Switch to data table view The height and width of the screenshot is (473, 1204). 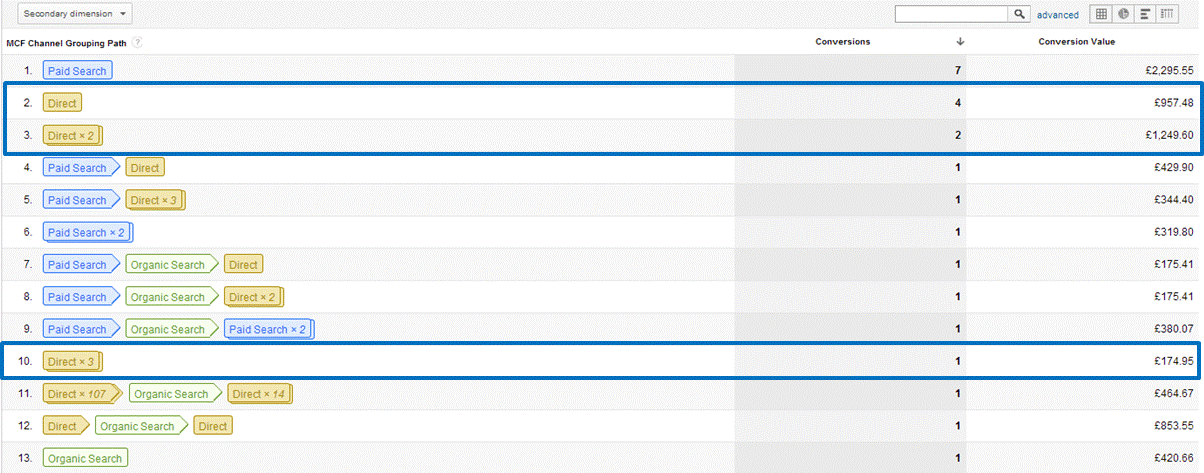(1101, 14)
